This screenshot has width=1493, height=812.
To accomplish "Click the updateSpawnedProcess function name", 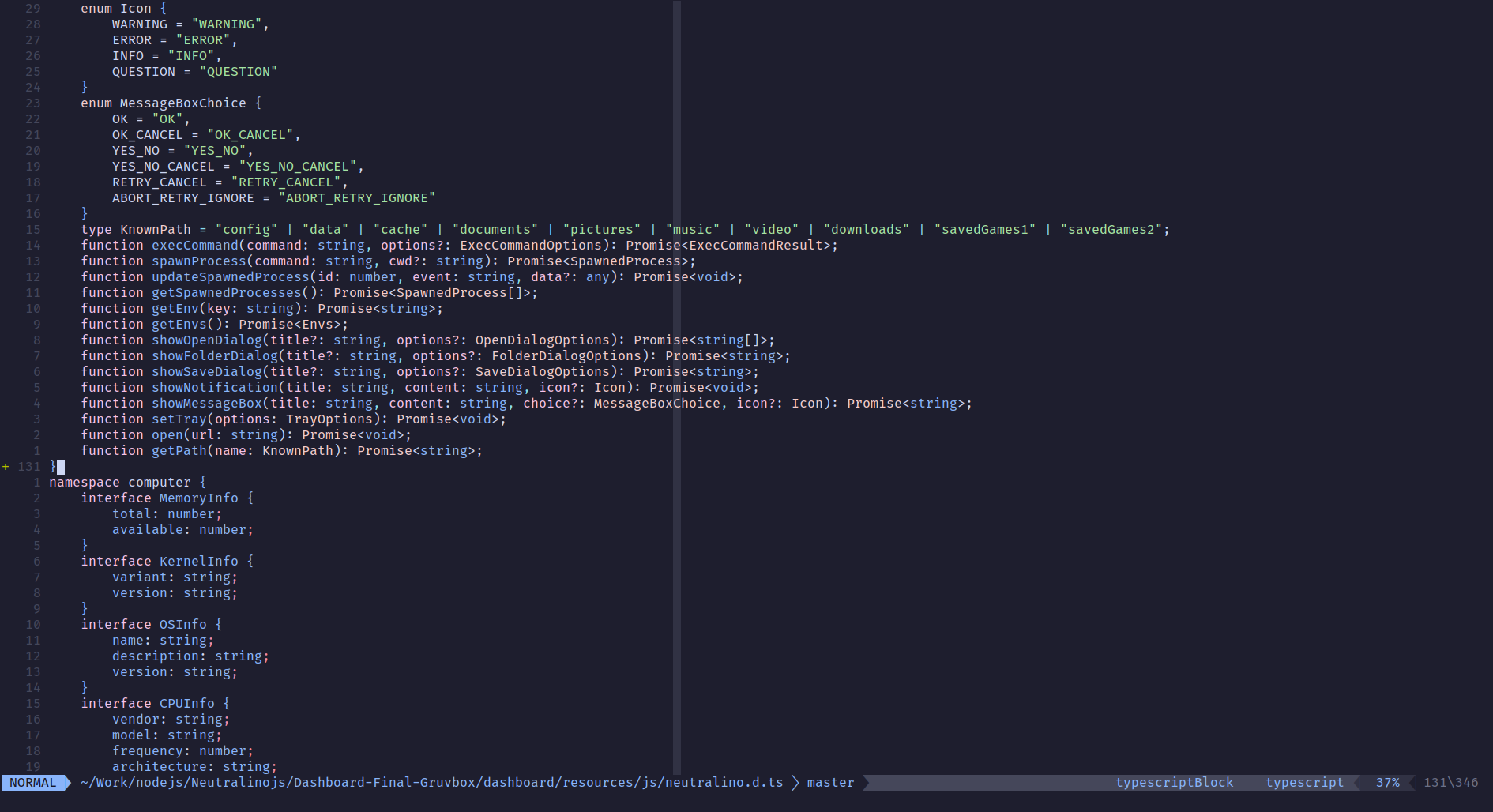I will pyautogui.click(x=230, y=277).
